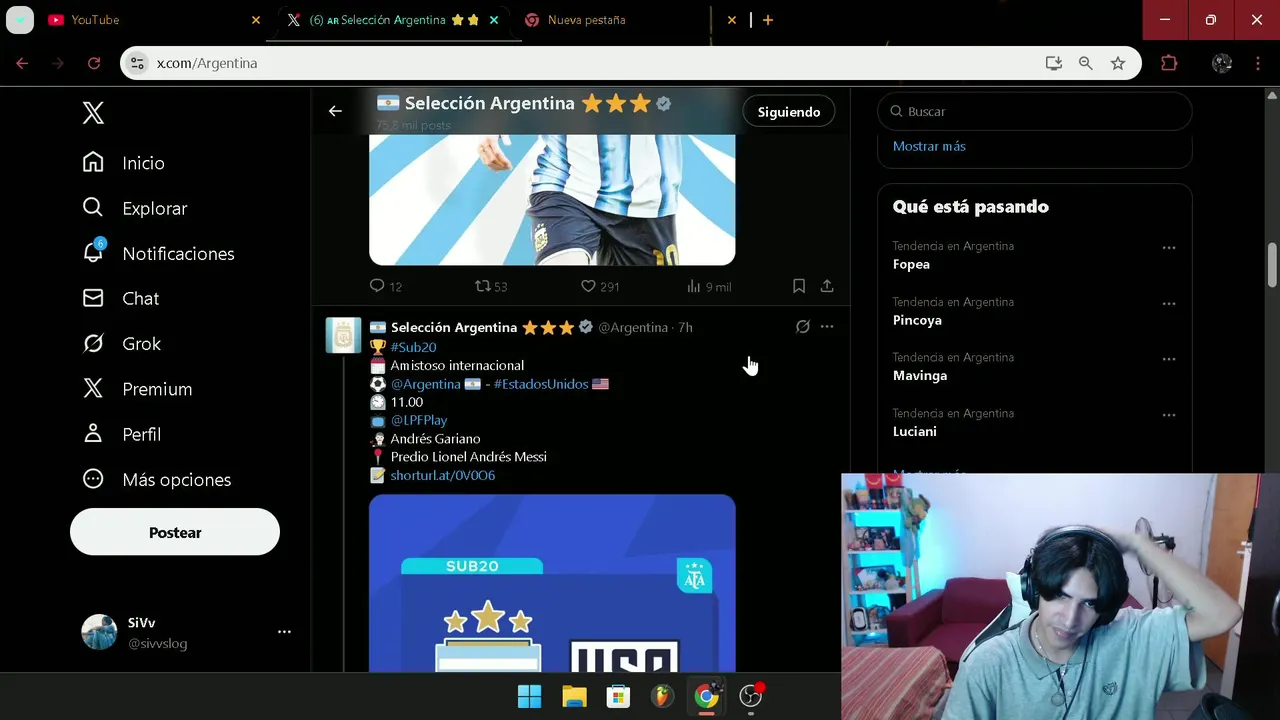The width and height of the screenshot is (1280, 720).
Task: Click the Buscar search field
Action: coord(1035,111)
